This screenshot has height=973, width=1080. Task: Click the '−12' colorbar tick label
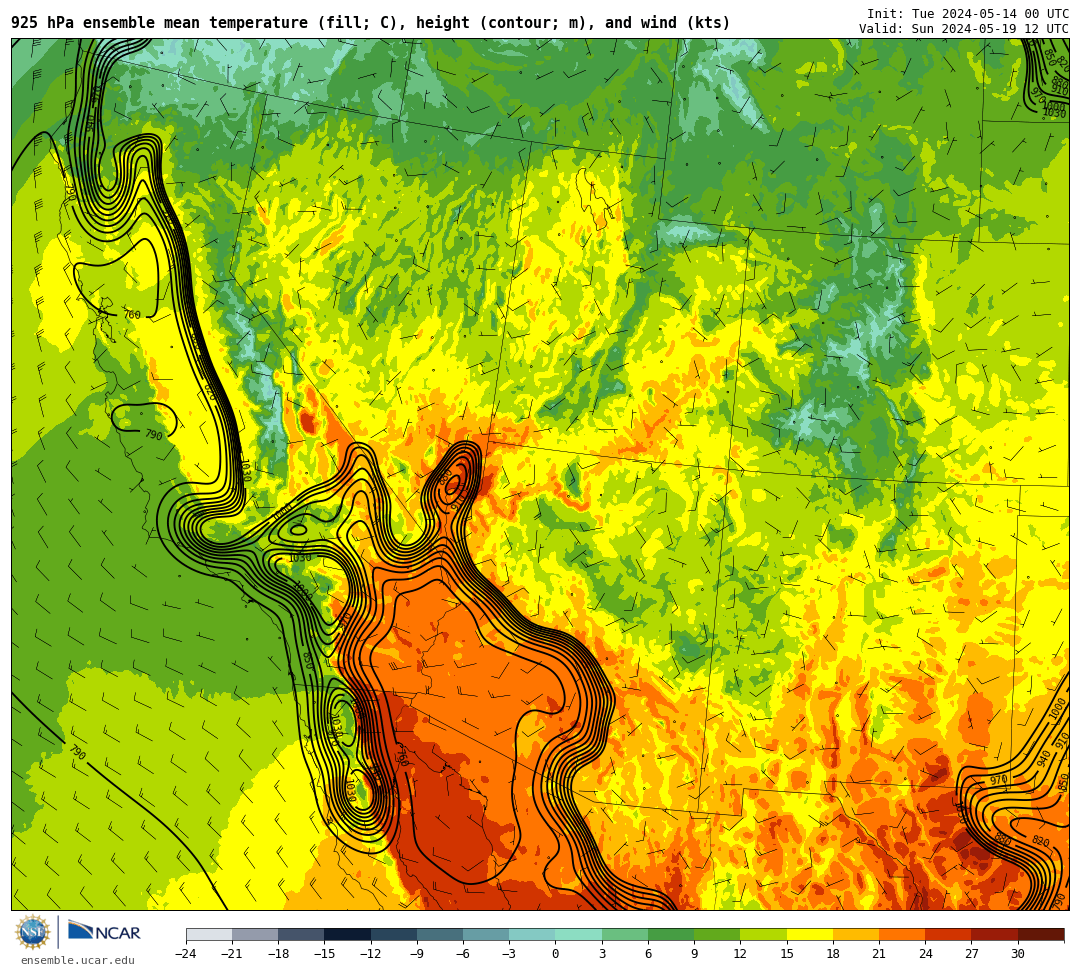click(x=371, y=954)
